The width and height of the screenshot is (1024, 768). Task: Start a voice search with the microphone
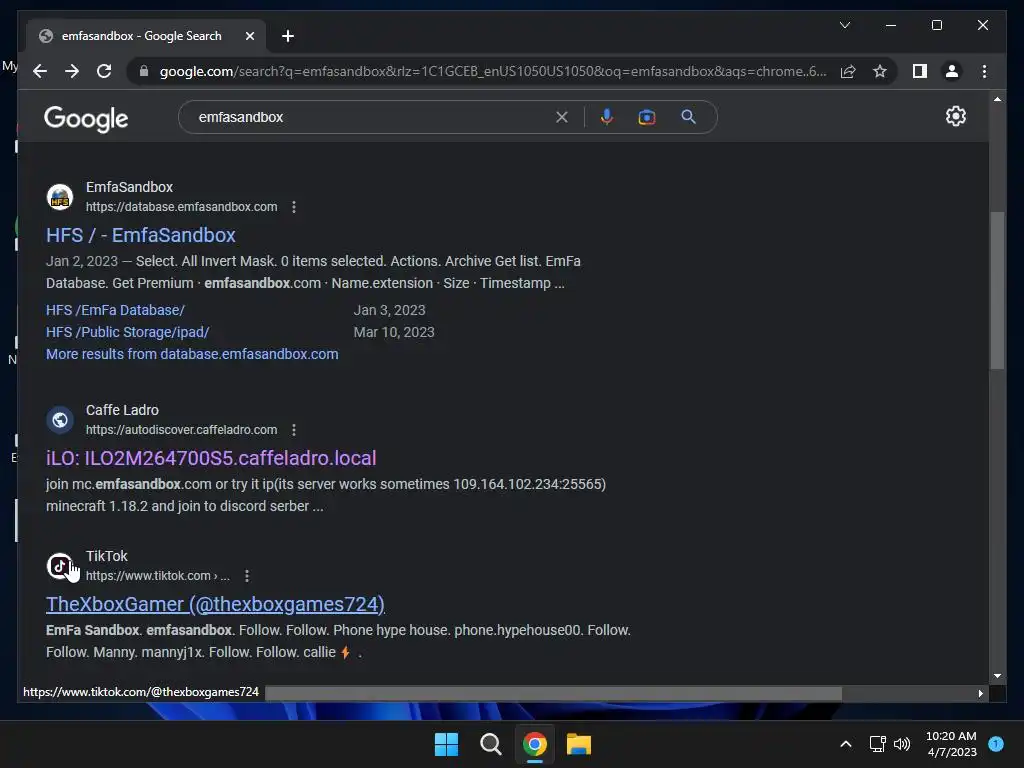(607, 117)
